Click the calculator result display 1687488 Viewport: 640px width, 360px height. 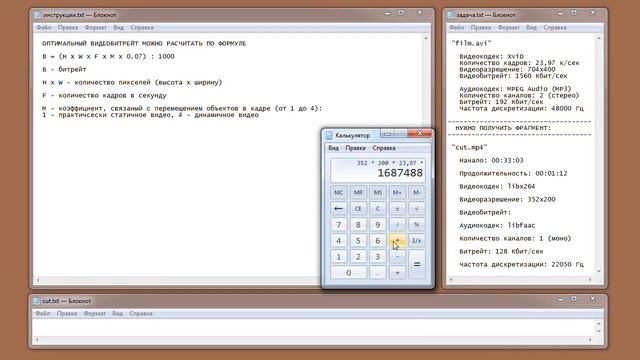pyautogui.click(x=400, y=173)
